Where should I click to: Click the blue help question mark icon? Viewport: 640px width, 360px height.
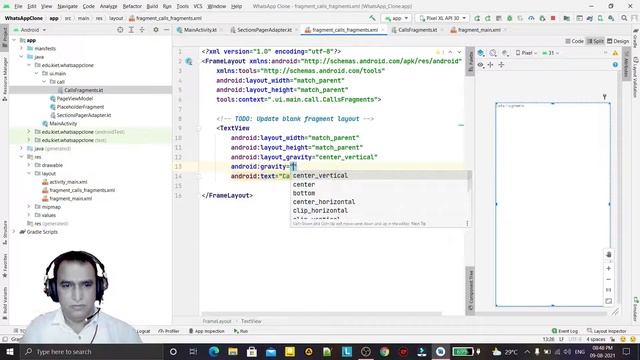point(615,65)
